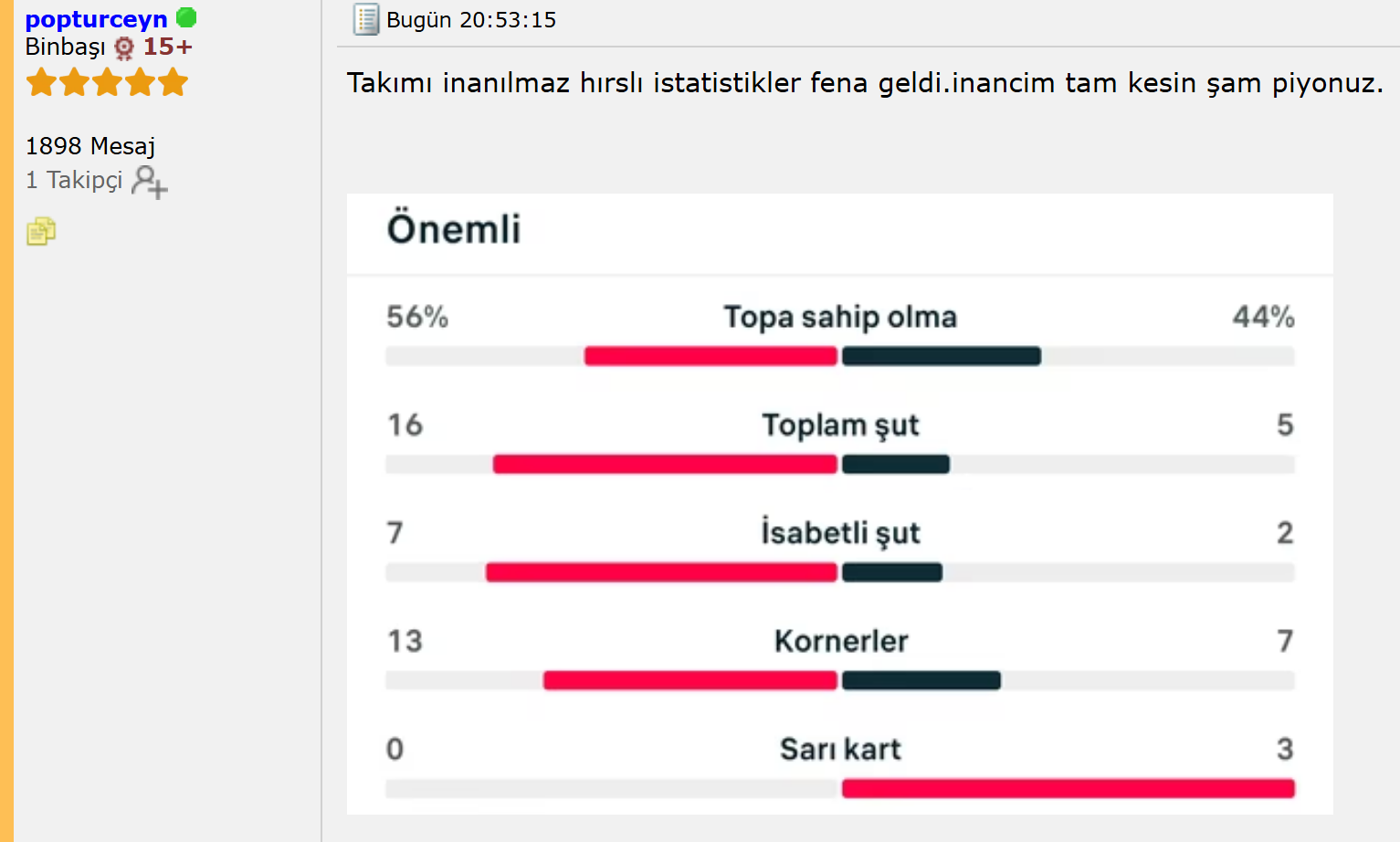Click the follow user icon next to Takipçi
The image size is (1400, 842).
[x=149, y=181]
